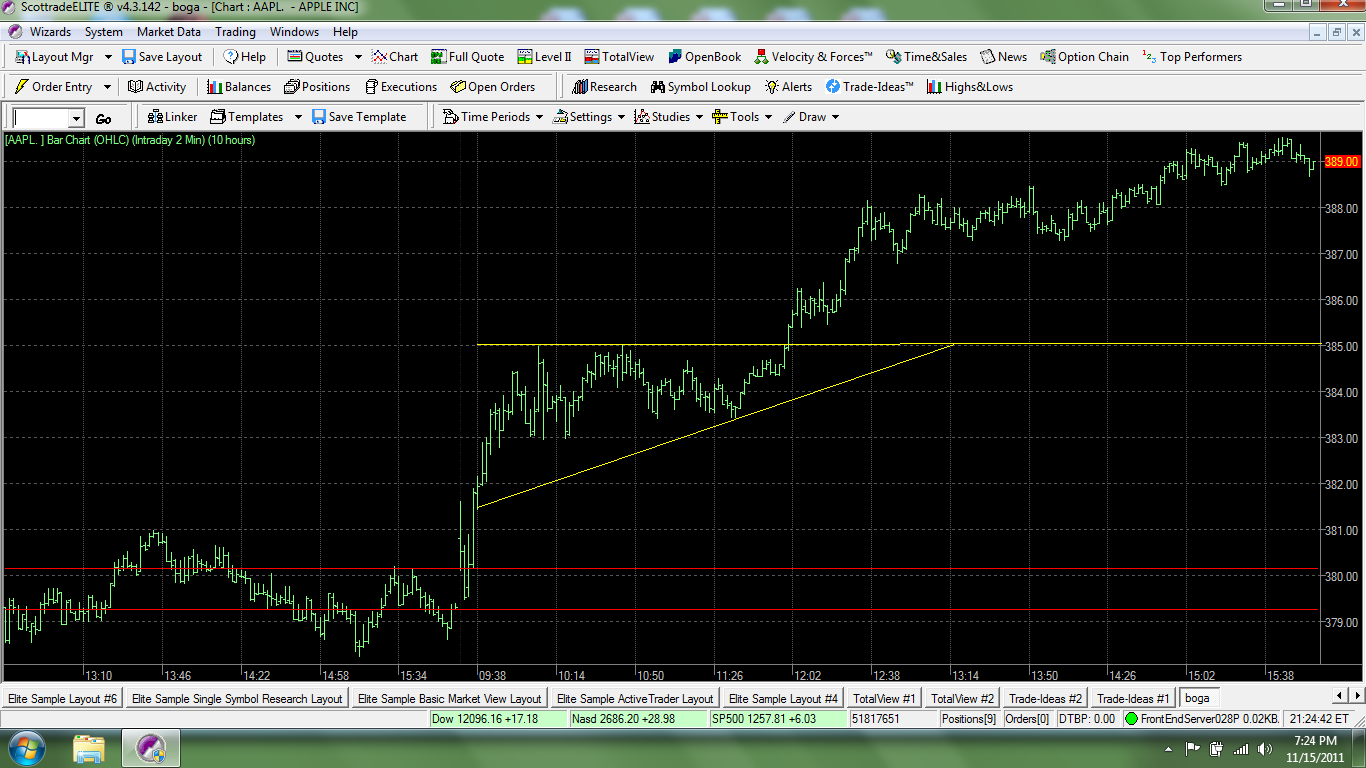The width and height of the screenshot is (1366, 768).
Task: View account Balances
Action: click(239, 87)
